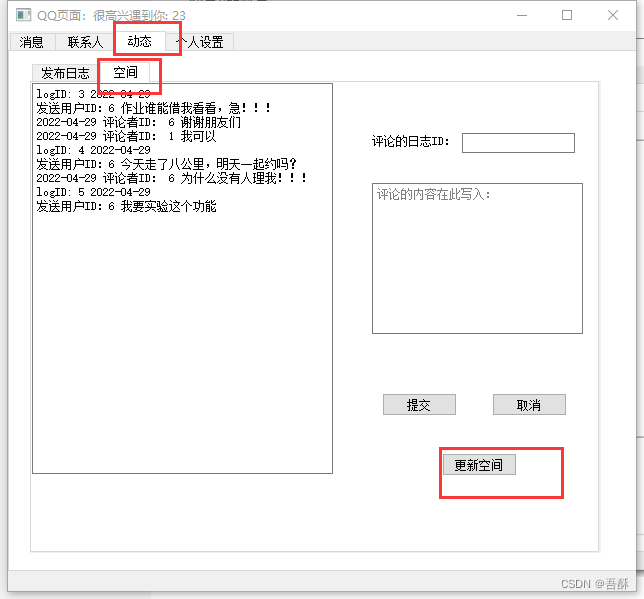Select the 空间 sub-tab
Screen dimensions: 644x599
125,72
